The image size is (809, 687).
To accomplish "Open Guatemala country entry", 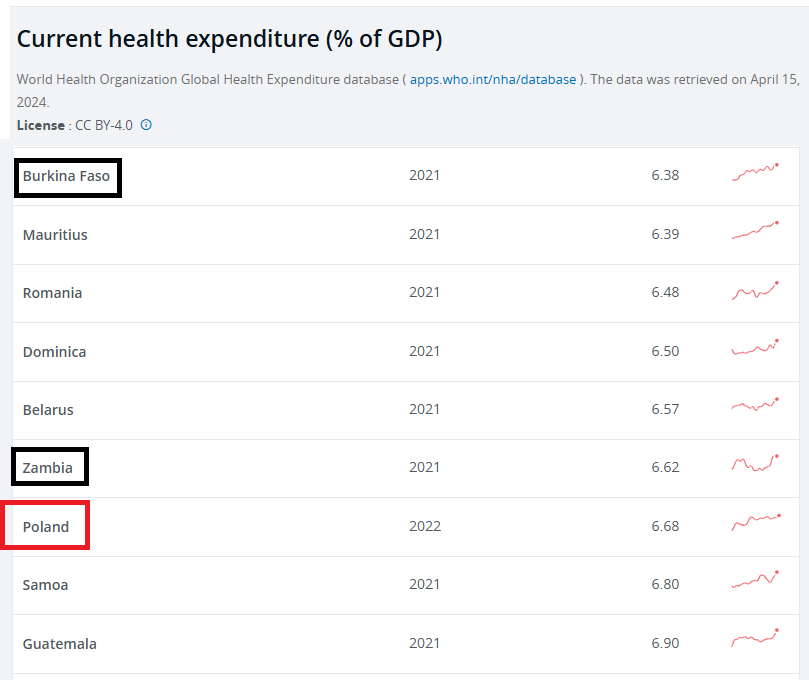I will [60, 644].
